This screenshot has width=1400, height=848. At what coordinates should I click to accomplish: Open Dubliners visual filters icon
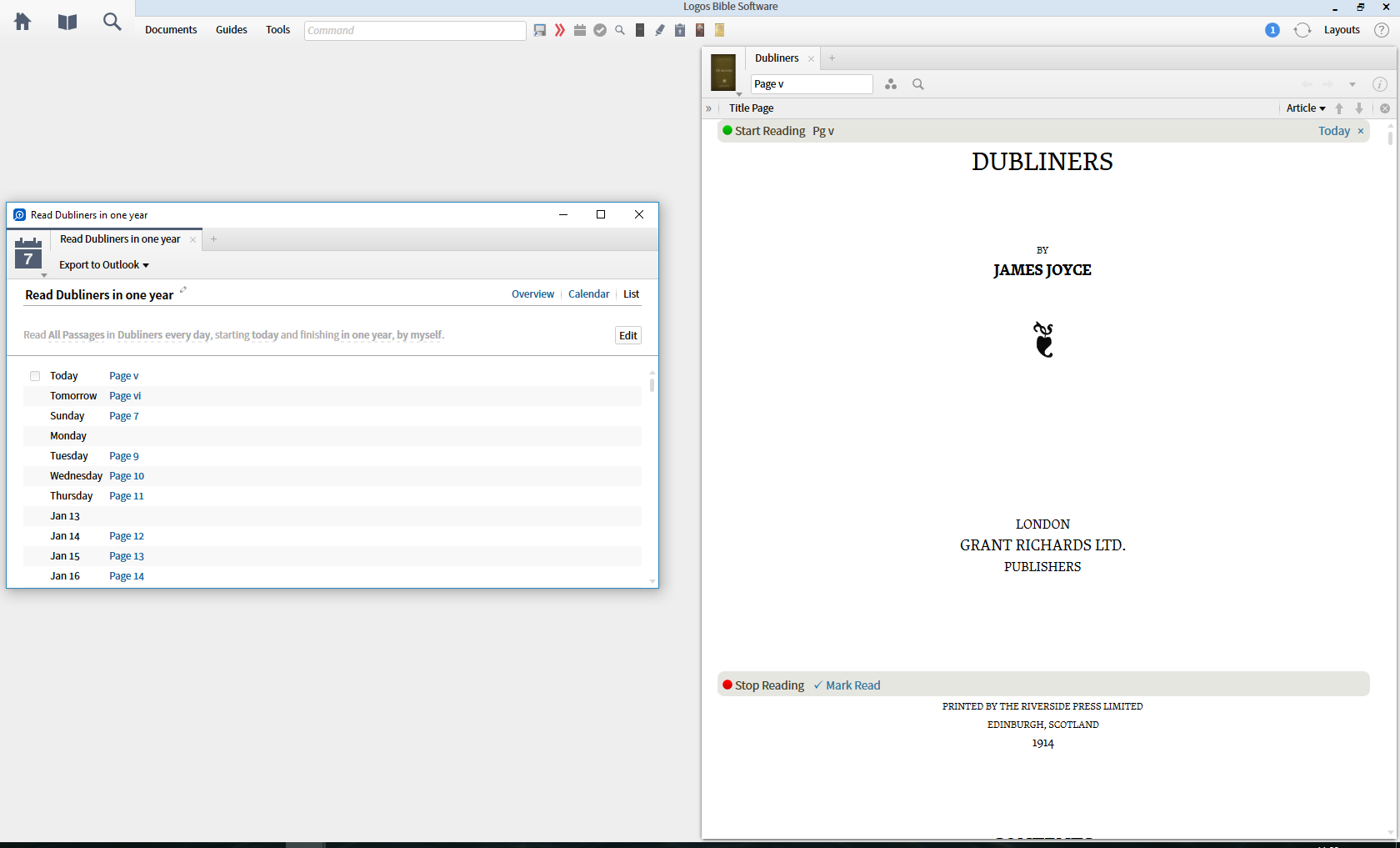click(891, 84)
